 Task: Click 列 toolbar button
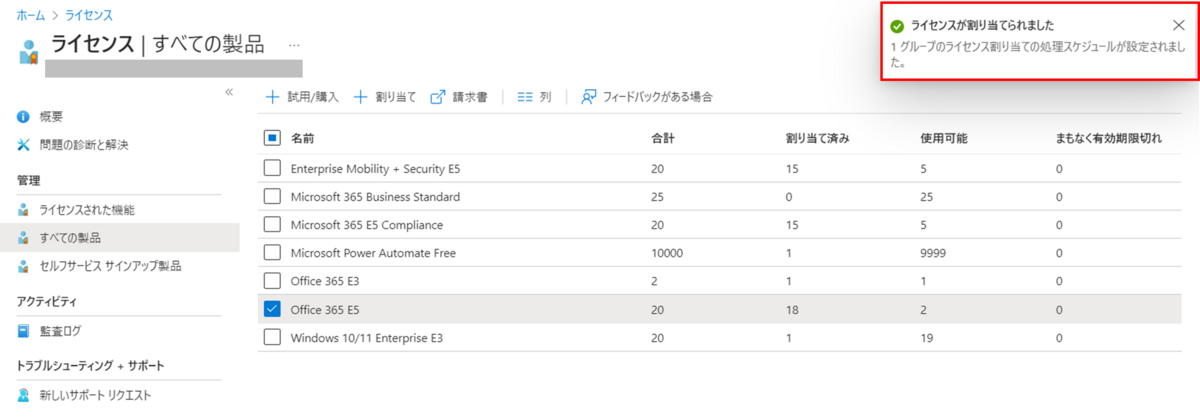coord(534,97)
